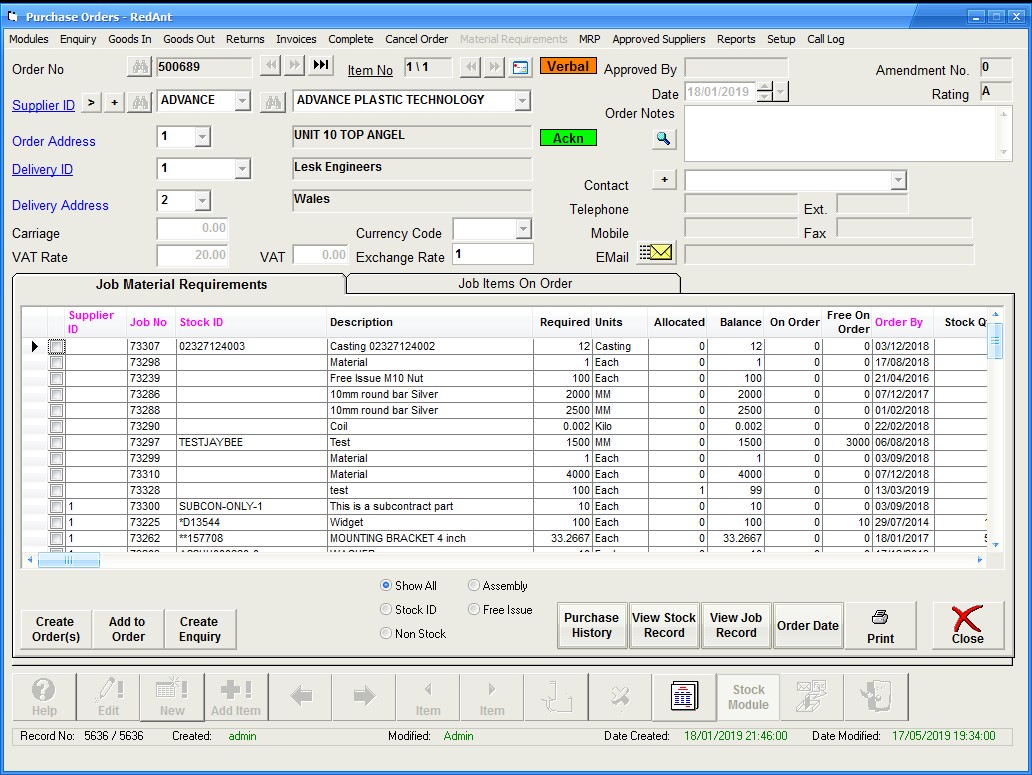Expand the Contact dropdown list
This screenshot has width=1032, height=775.
[898, 181]
